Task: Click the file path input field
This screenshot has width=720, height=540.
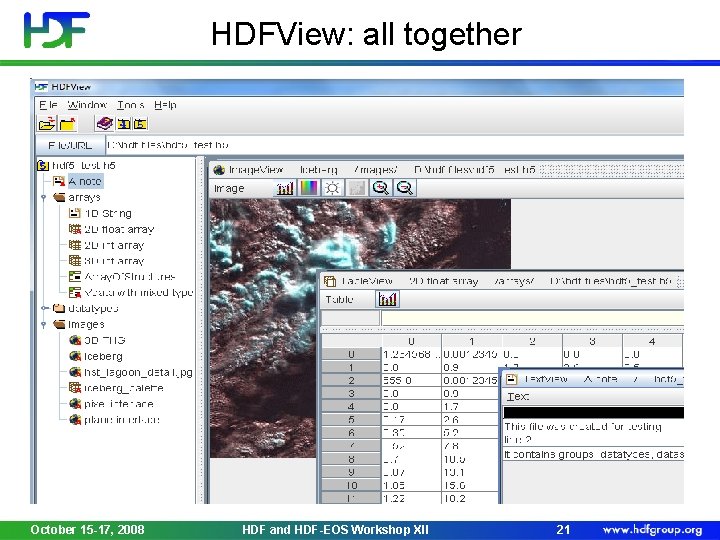Action: [394, 146]
